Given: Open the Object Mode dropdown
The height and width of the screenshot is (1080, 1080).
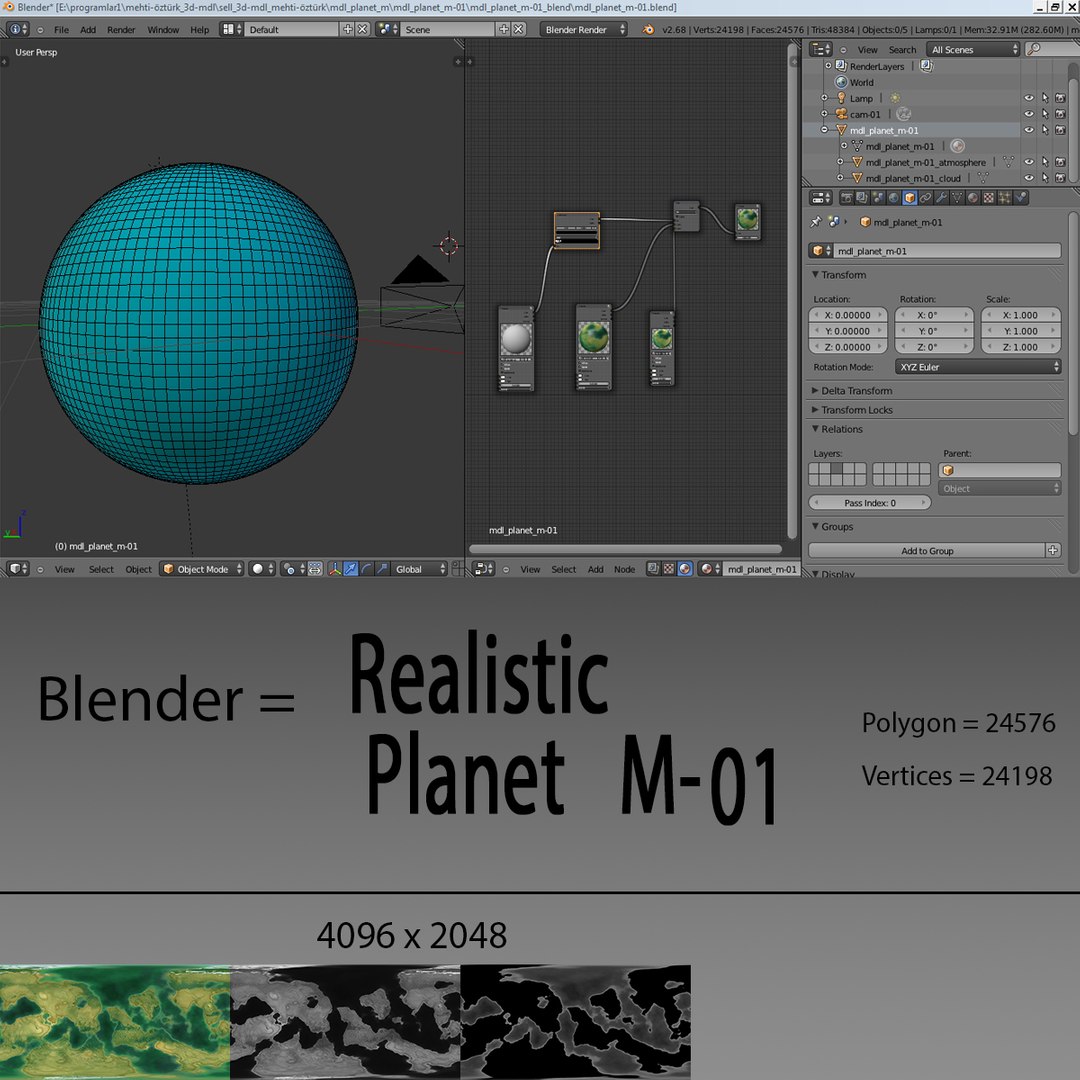Looking at the screenshot, I should click(x=202, y=569).
